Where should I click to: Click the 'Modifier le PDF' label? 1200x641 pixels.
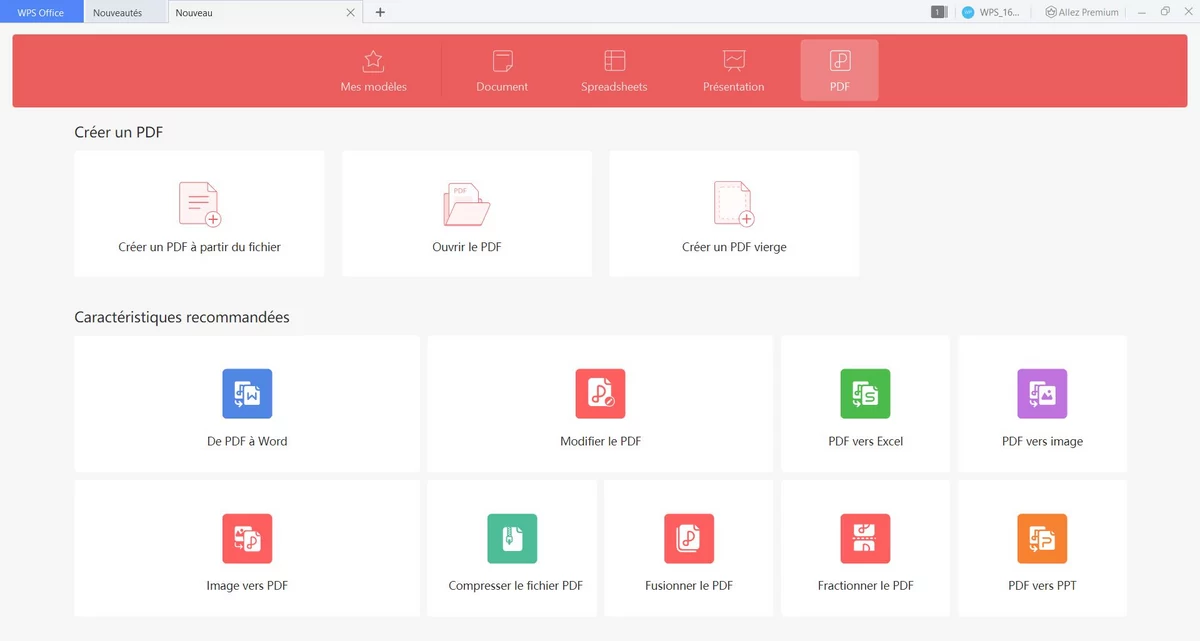(600, 441)
